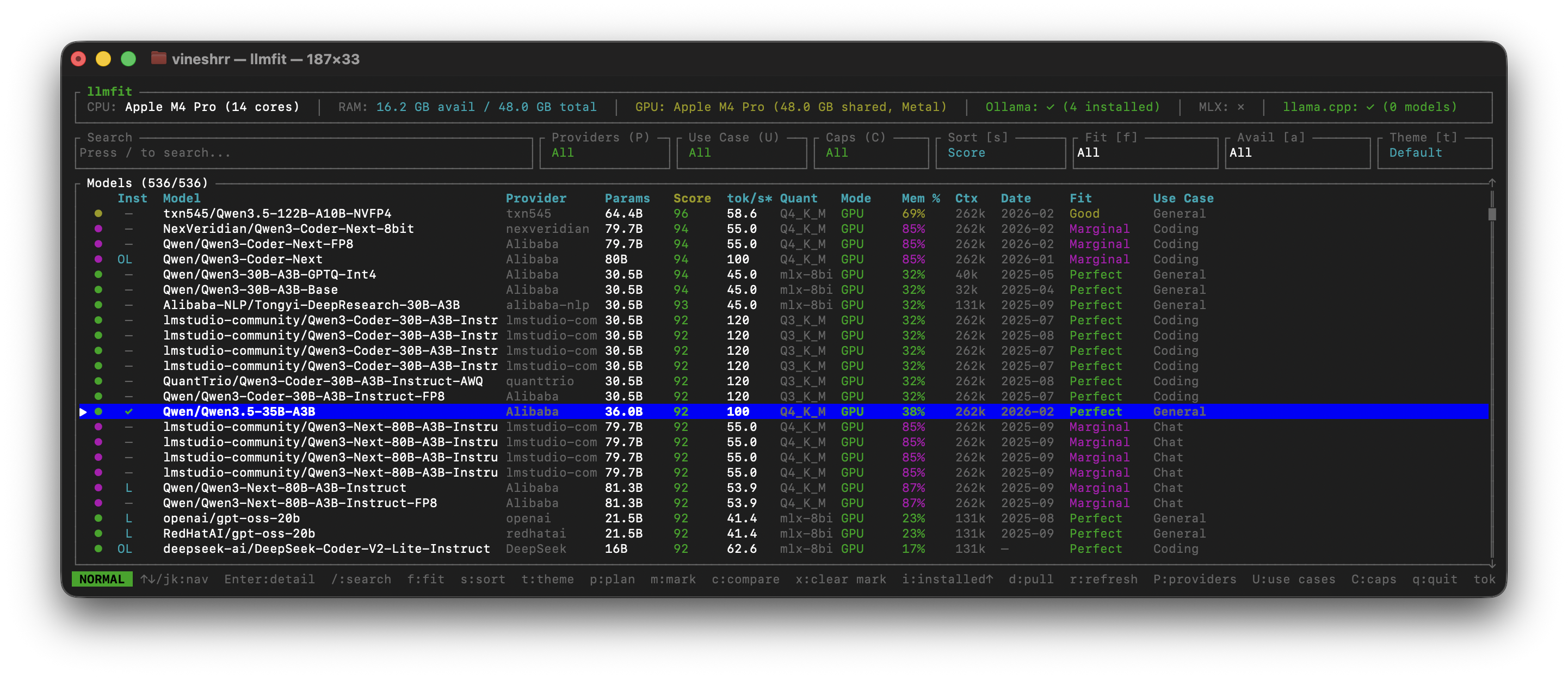Open the Providers (P) filter dropdown

[x=604, y=153]
